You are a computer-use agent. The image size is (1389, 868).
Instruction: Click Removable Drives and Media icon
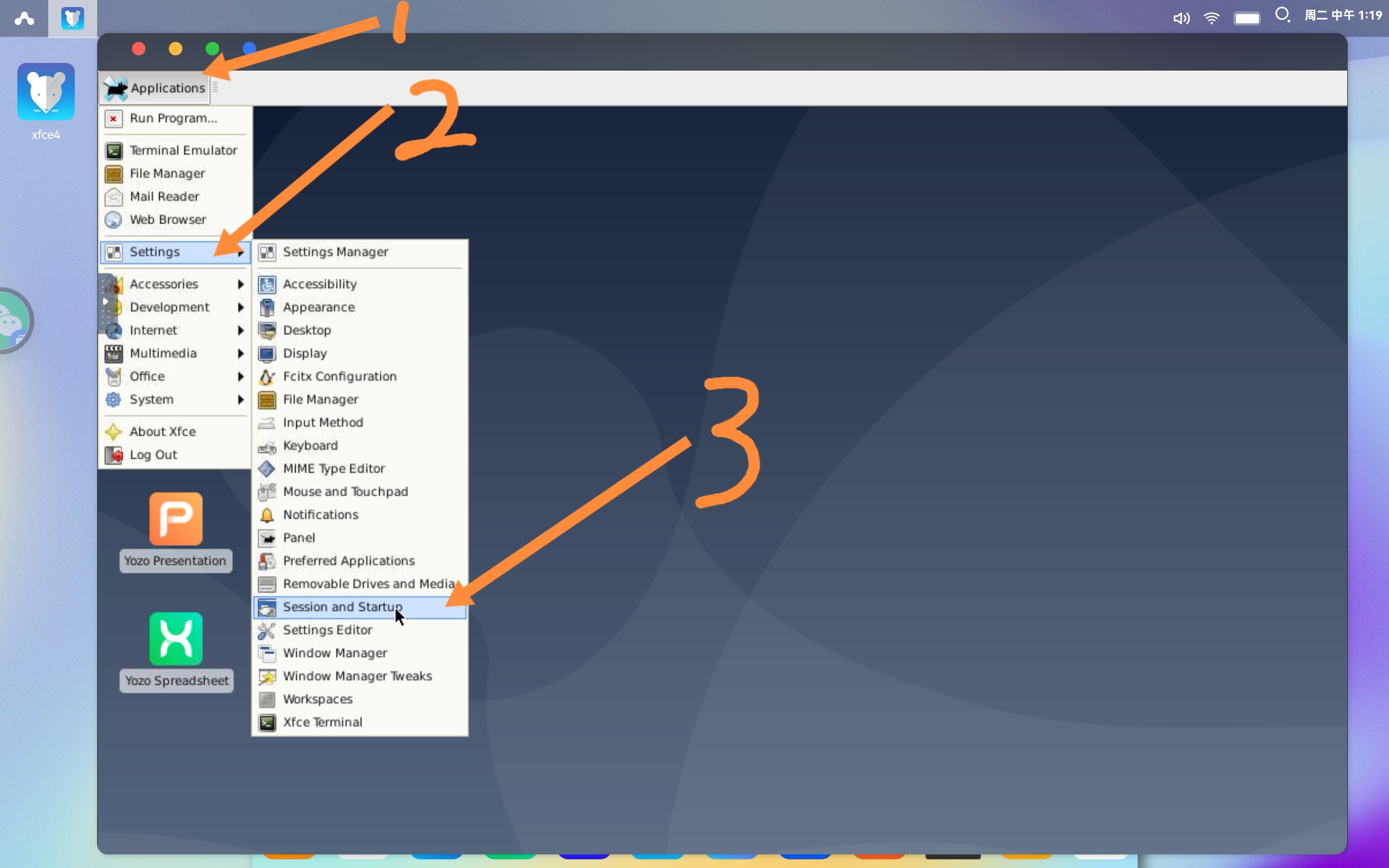[267, 584]
